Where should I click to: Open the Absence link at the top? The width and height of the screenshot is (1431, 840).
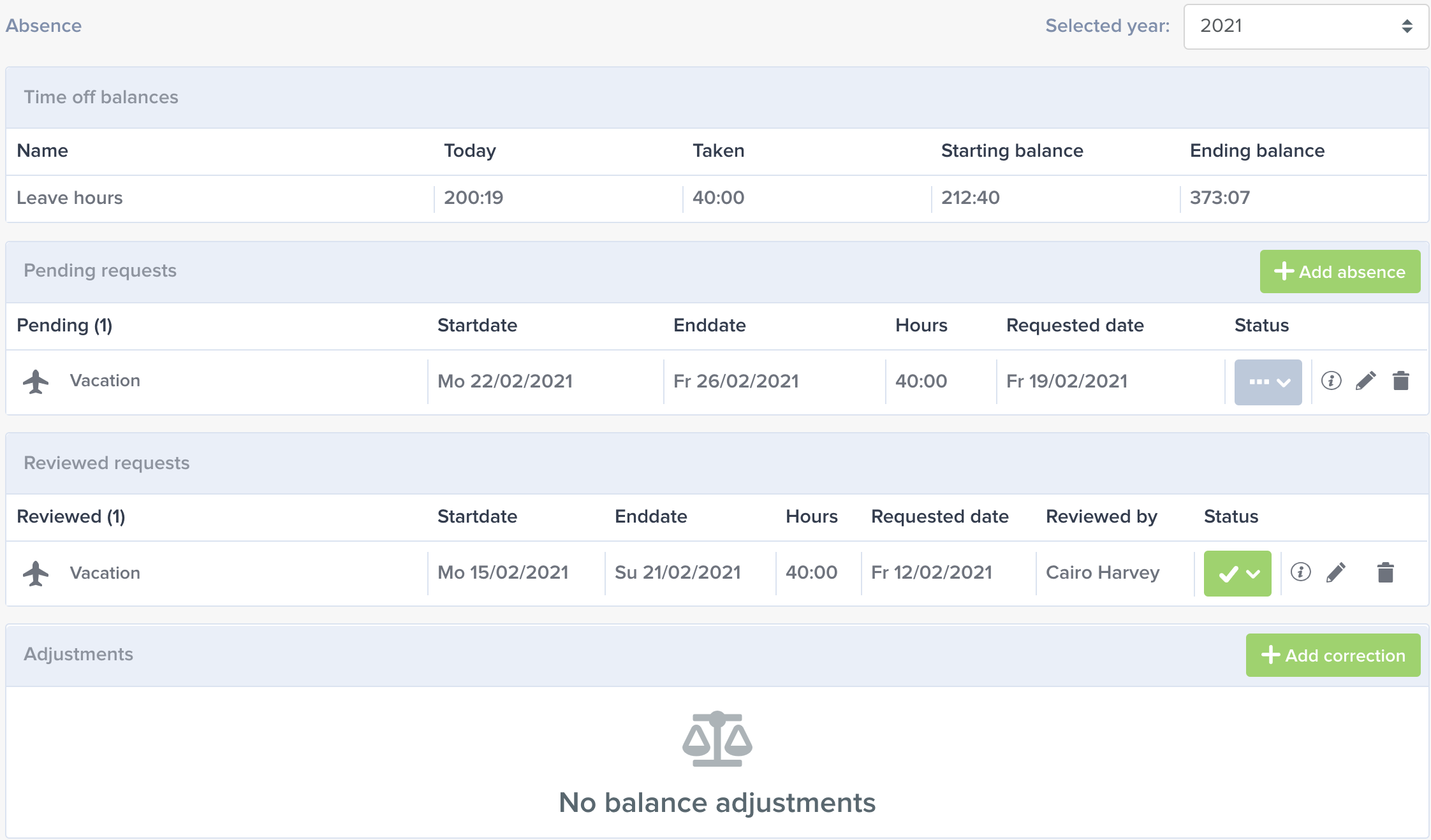[43, 25]
